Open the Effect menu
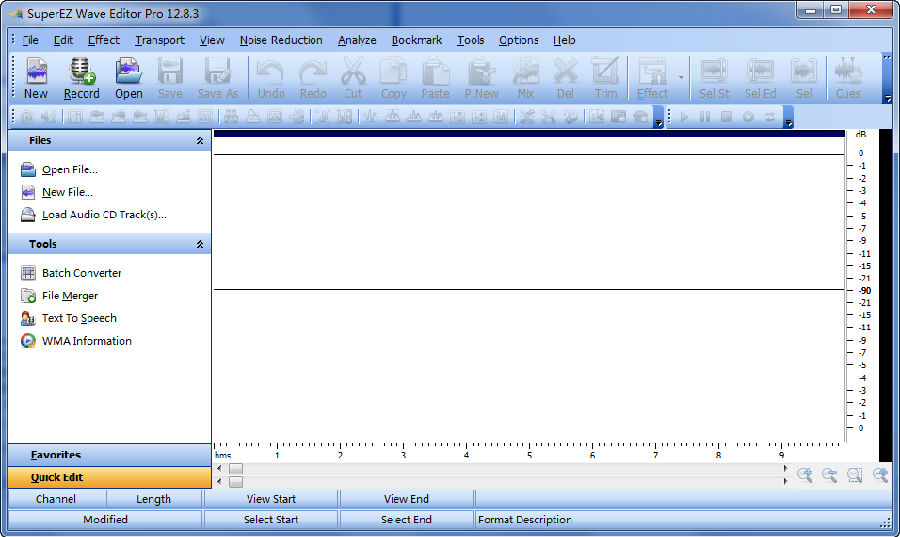Viewport: 900px width, 537px height. tap(104, 40)
